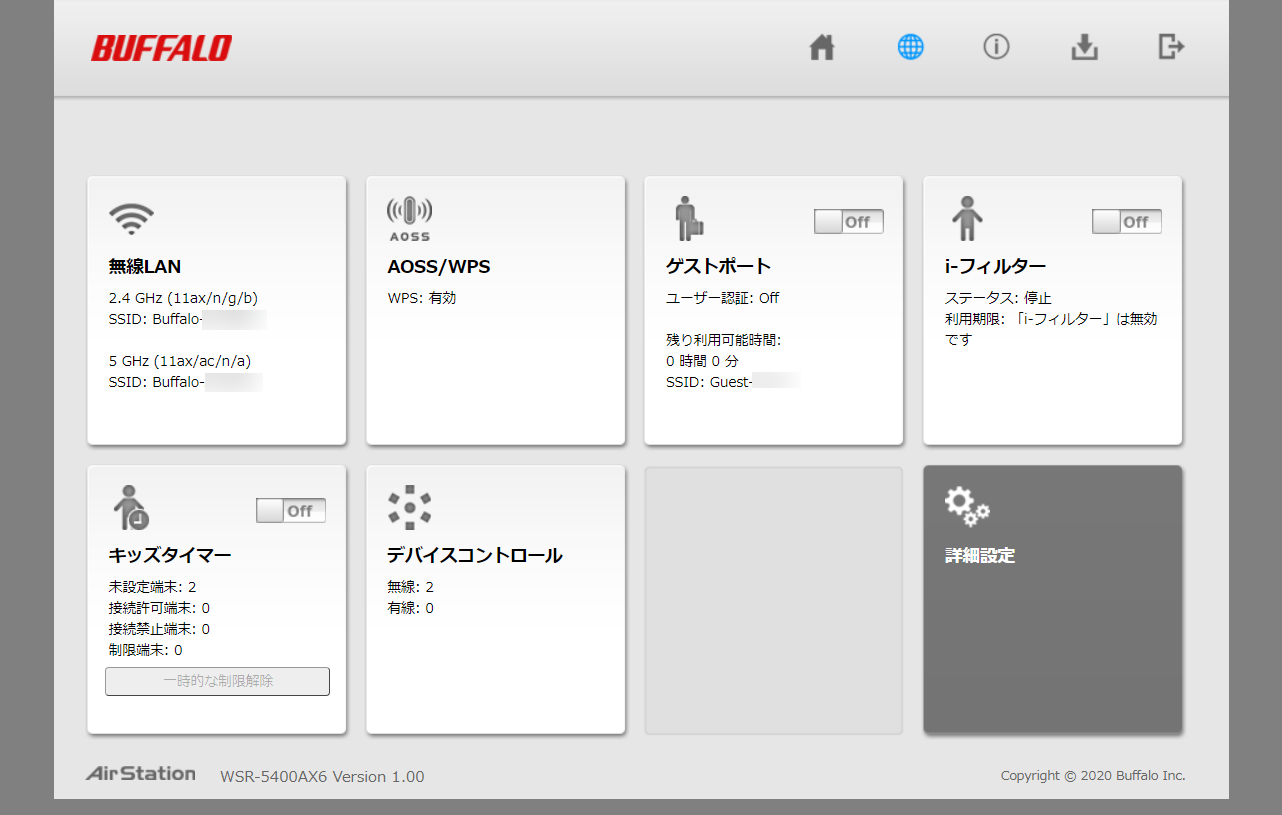Click the 5 GHz (11ax/ac/n/a) text
The width and height of the screenshot is (1282, 815).
pyautogui.click(x=180, y=361)
